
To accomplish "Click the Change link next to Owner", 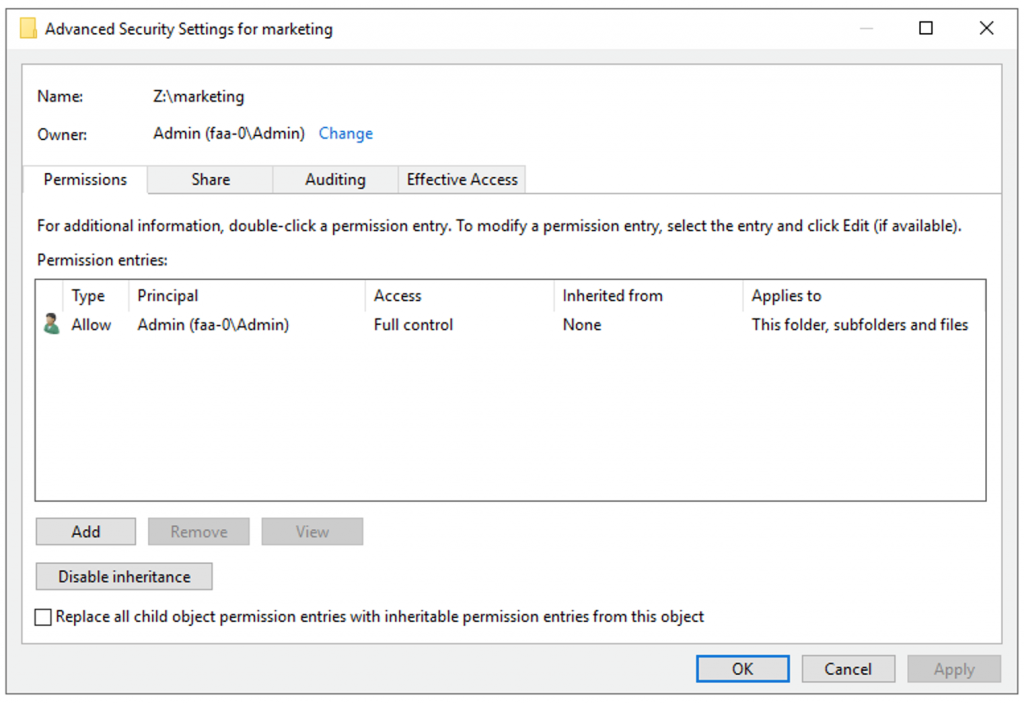I will [x=345, y=133].
